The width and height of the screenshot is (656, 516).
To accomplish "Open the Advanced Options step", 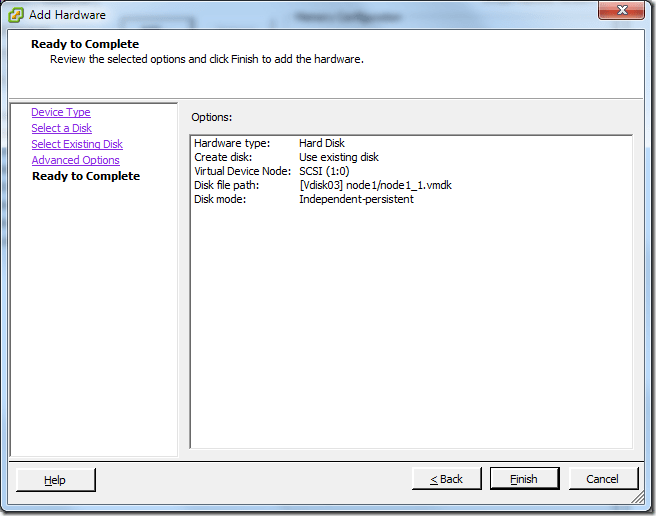I will click(75, 160).
